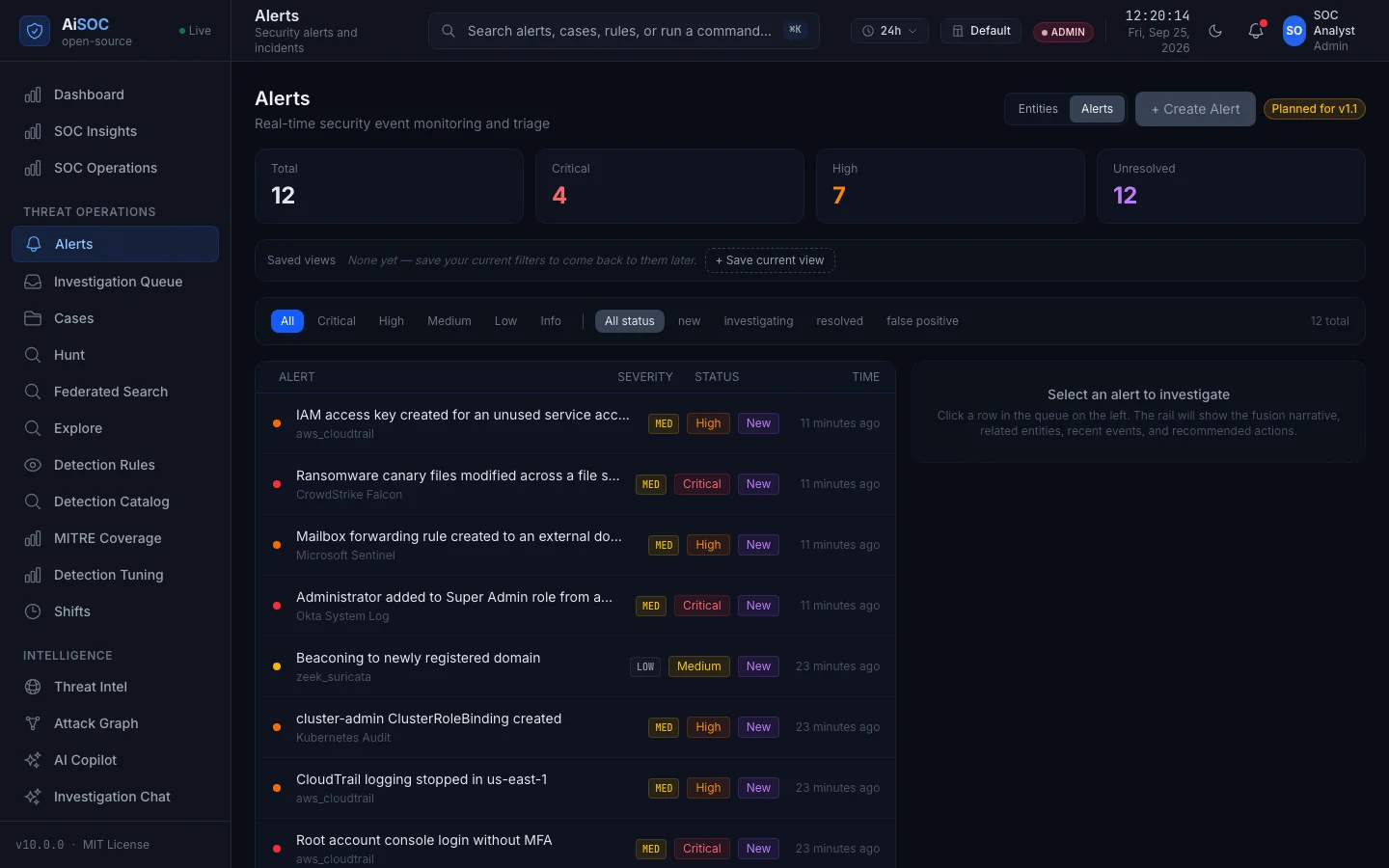The height and width of the screenshot is (868, 1389).
Task: Click the Shifts clock icon
Action: (33, 611)
